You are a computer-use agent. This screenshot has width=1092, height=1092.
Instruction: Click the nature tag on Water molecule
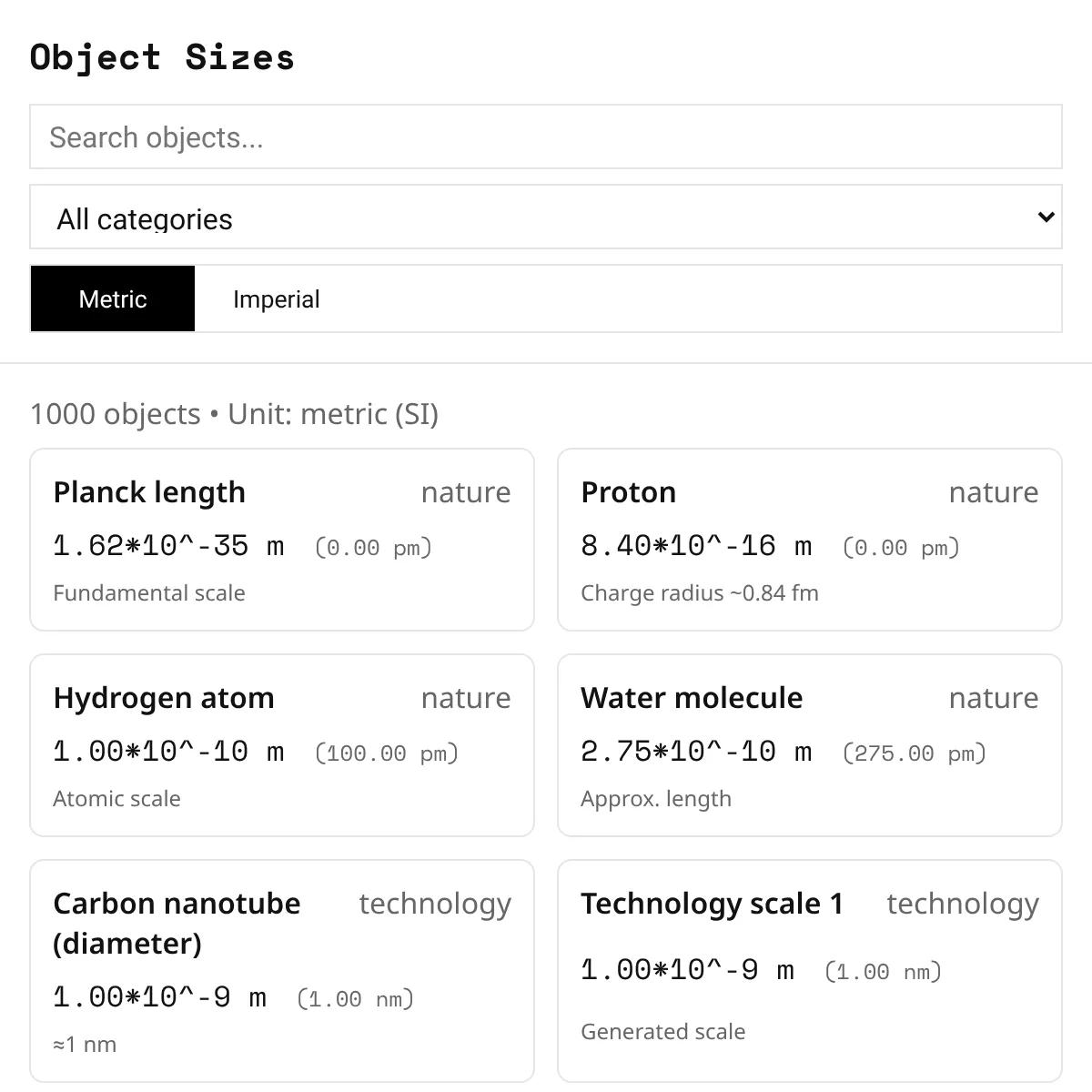click(x=994, y=698)
